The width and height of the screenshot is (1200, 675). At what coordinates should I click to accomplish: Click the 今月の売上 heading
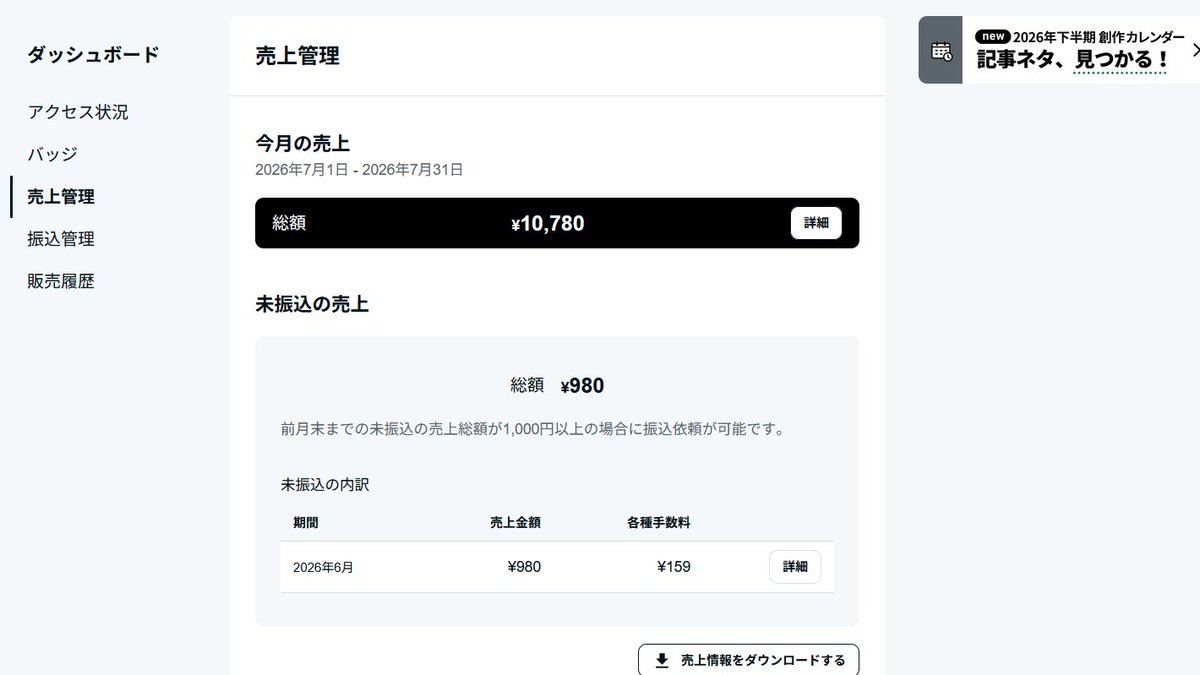point(303,143)
